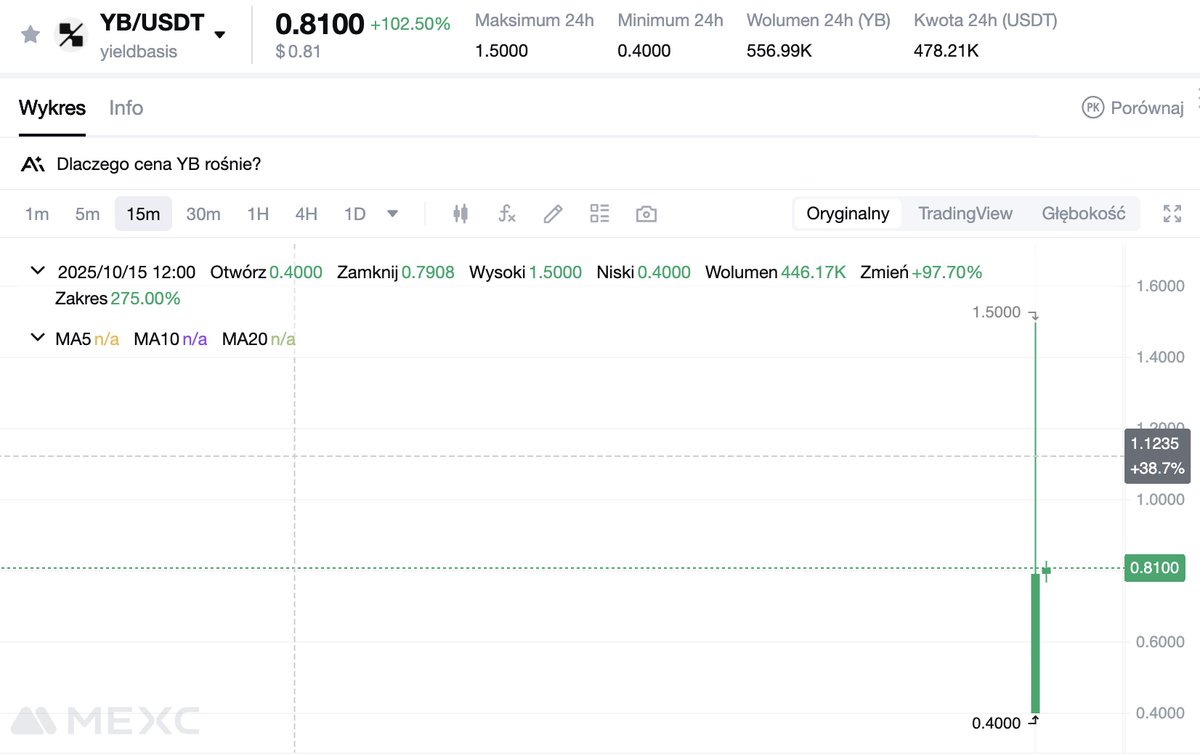Viewport: 1200px width, 754px height.
Task: Click the 0.8100 current price tag
Action: [1154, 568]
